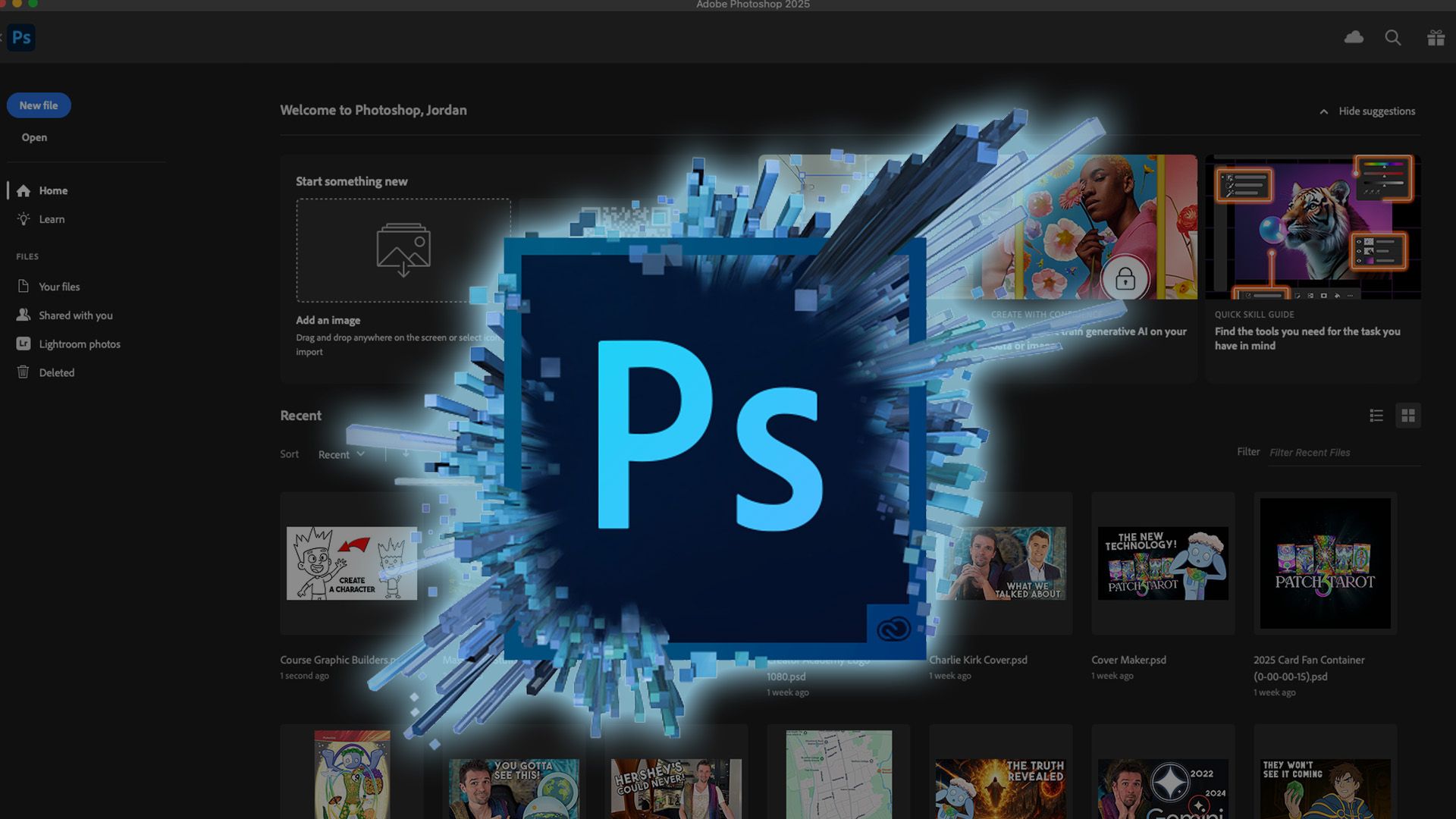Switch recent files to grid view
This screenshot has width=1456, height=819.
pos(1408,416)
